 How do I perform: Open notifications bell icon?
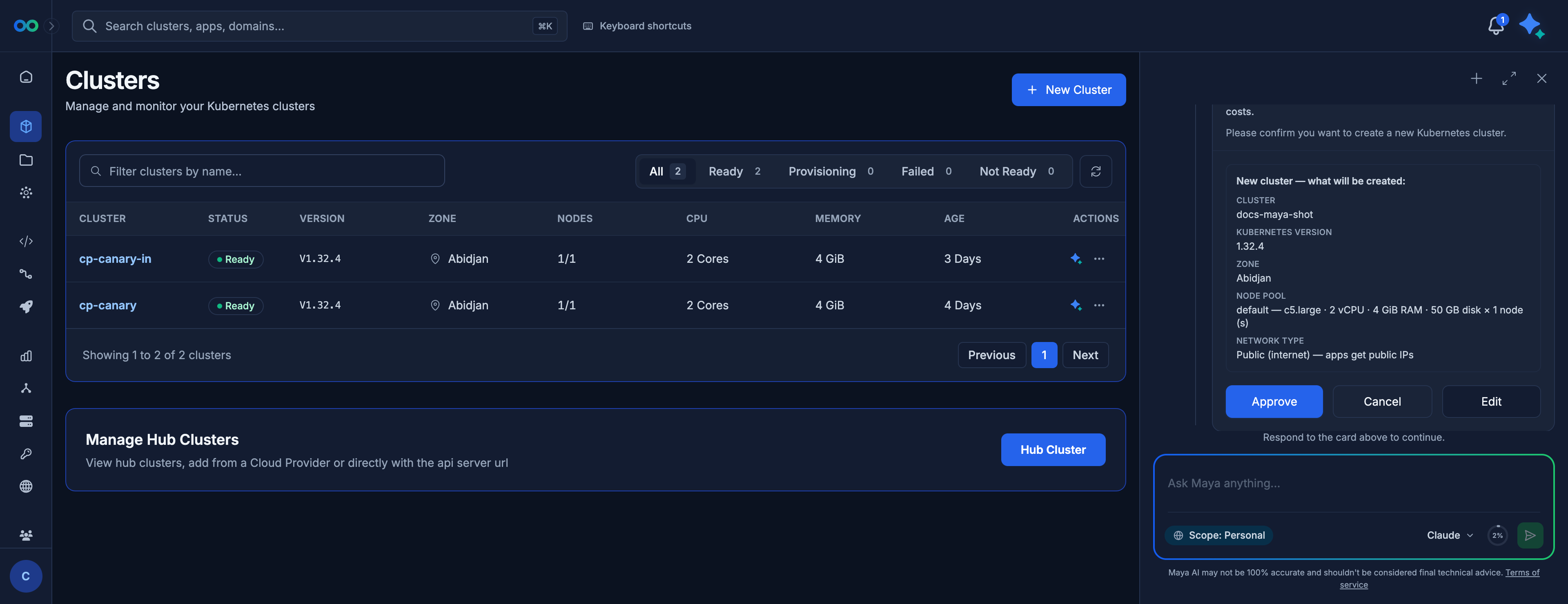(1496, 26)
